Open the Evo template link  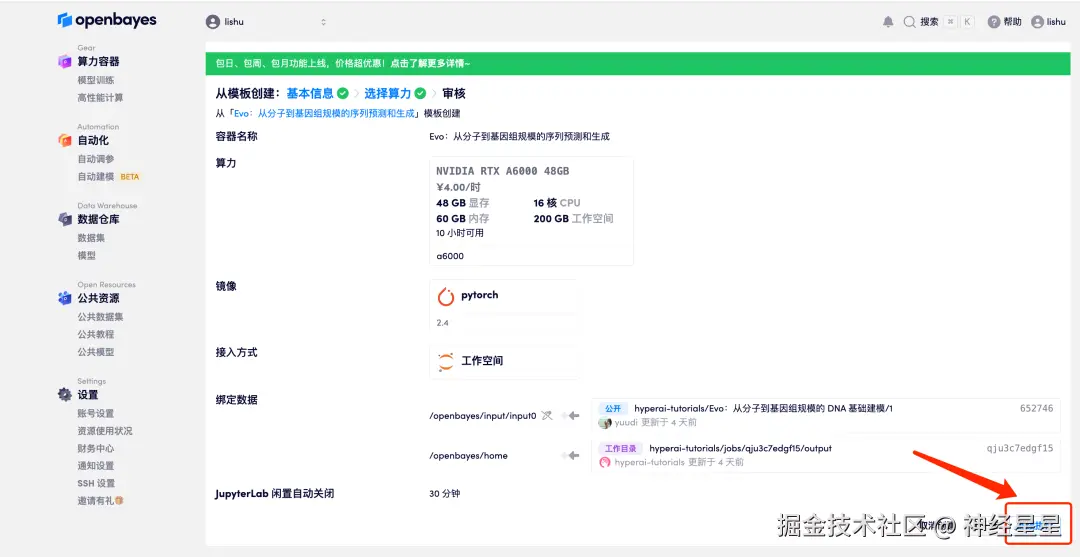point(324,114)
